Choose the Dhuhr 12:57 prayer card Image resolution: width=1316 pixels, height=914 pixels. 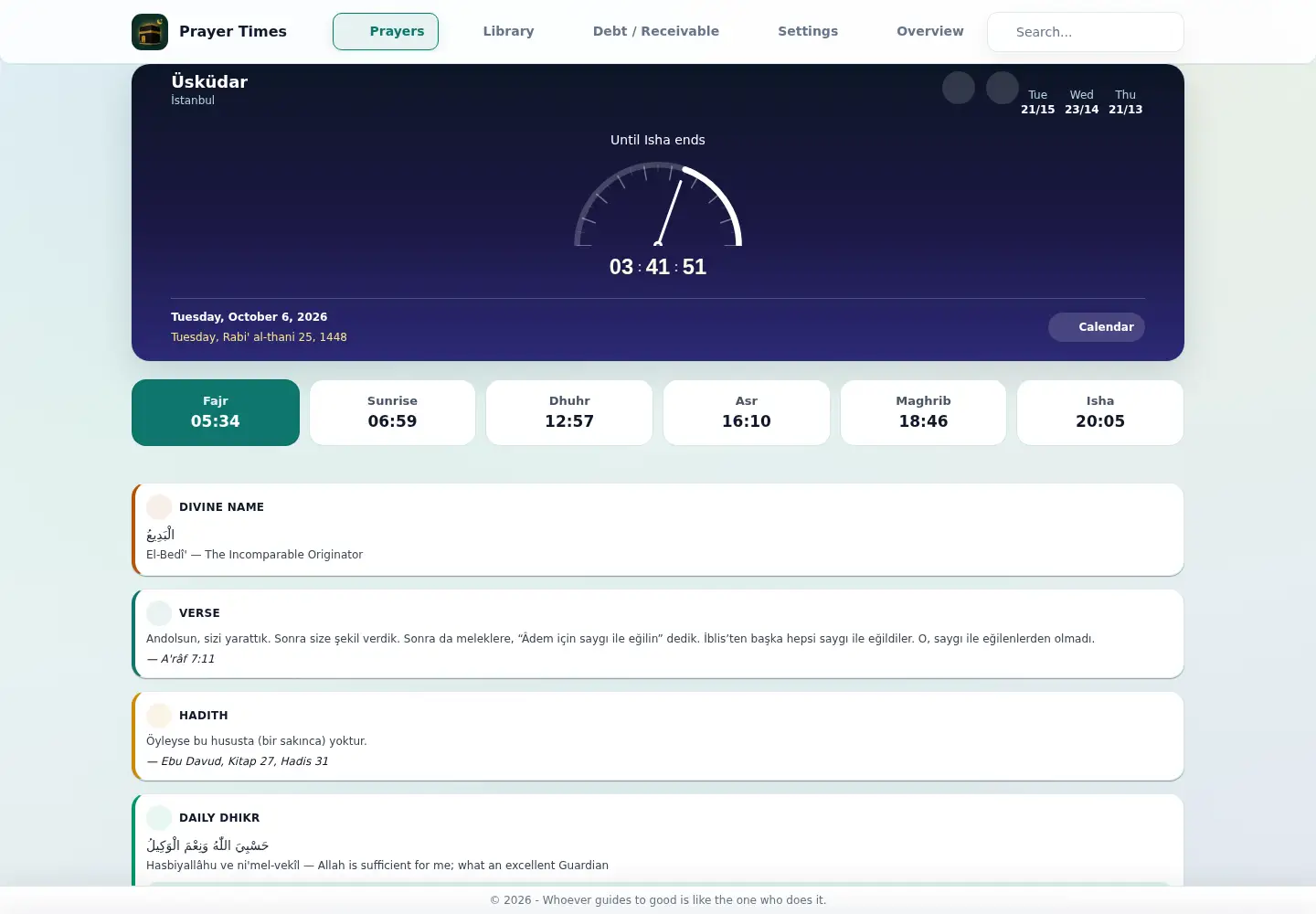pyautogui.click(x=569, y=412)
